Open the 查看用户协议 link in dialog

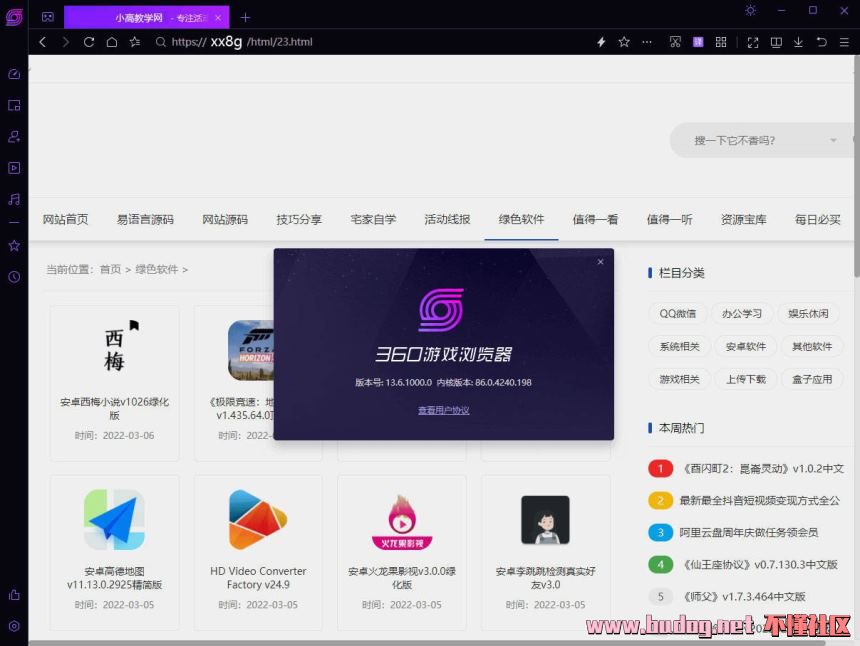point(444,410)
